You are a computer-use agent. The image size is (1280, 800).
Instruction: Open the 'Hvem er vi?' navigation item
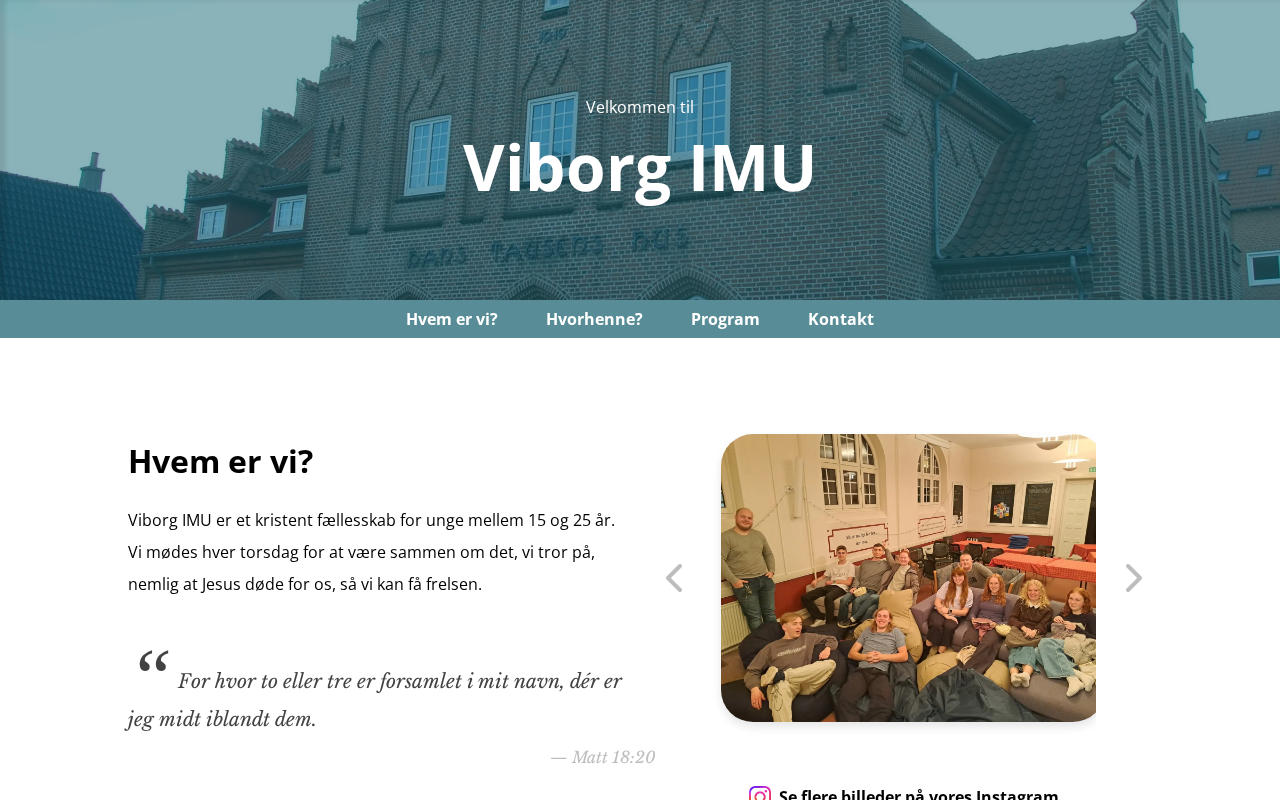pos(452,319)
